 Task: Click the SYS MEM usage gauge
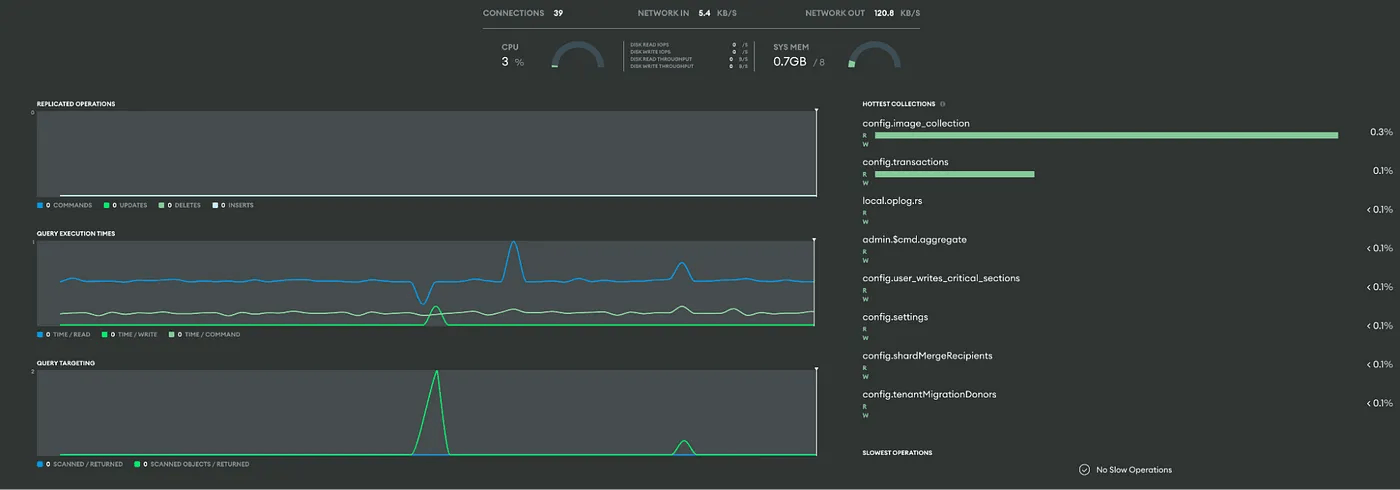pos(874,56)
